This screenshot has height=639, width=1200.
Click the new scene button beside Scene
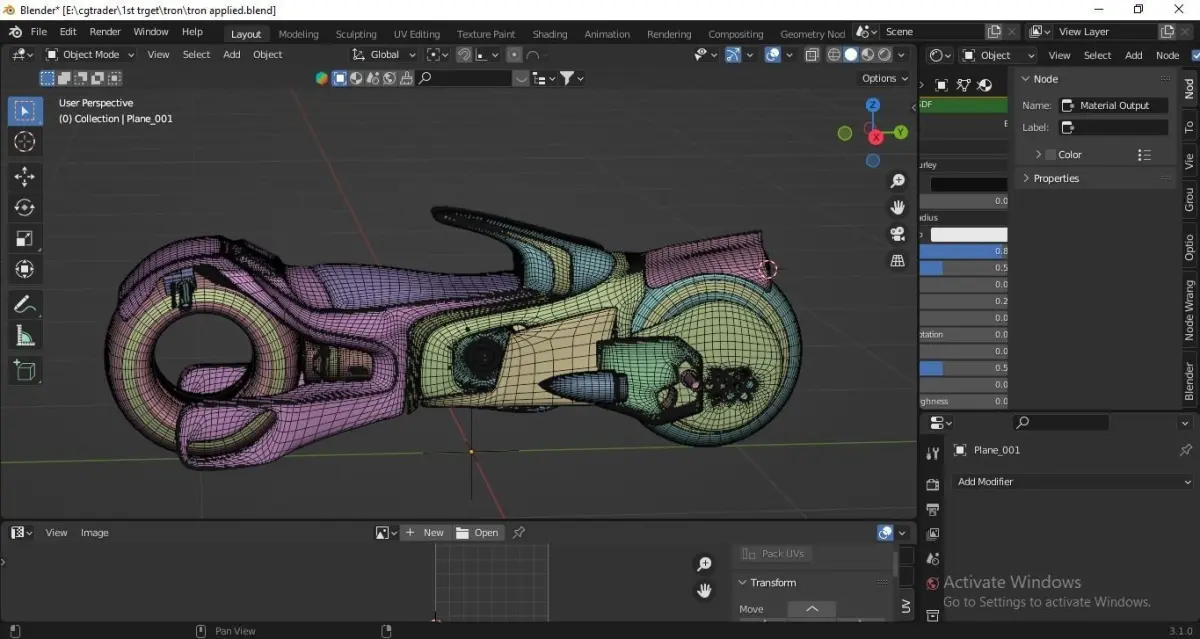click(x=994, y=32)
